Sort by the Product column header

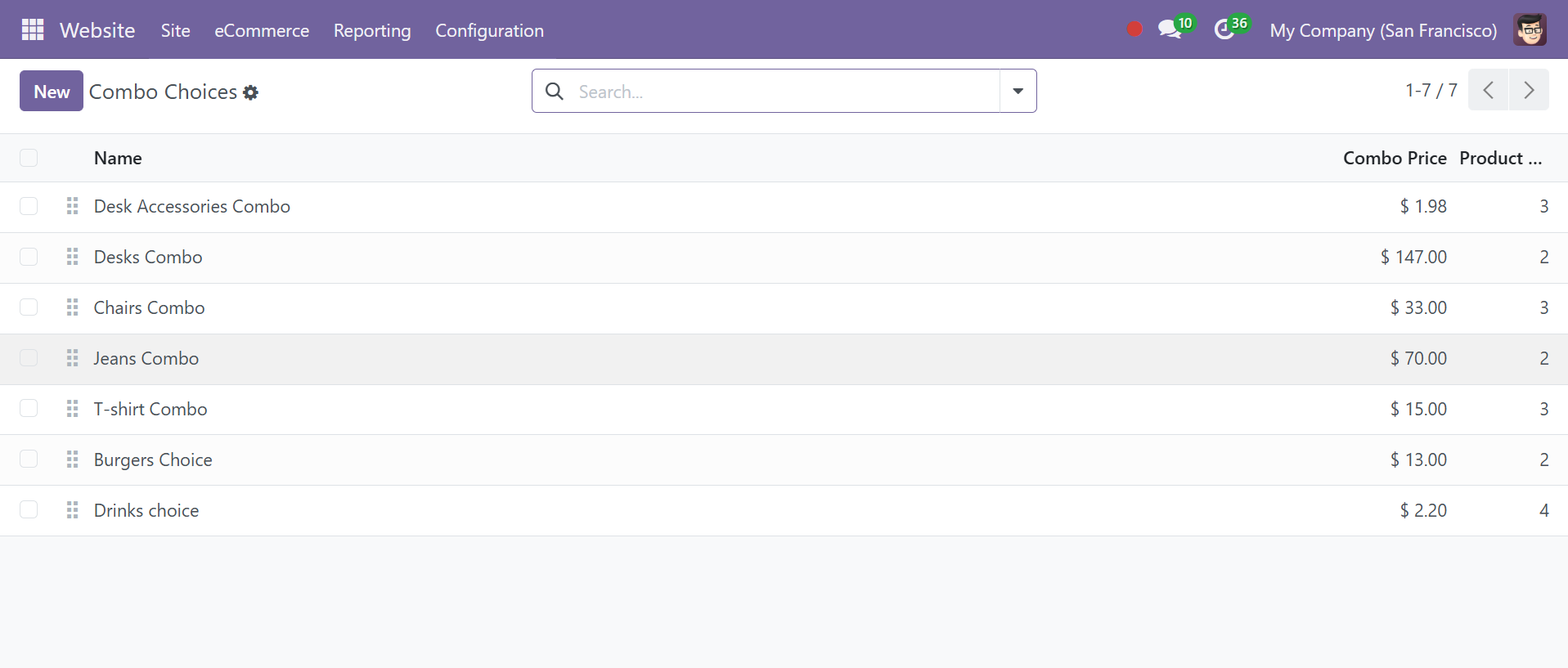click(x=1501, y=158)
